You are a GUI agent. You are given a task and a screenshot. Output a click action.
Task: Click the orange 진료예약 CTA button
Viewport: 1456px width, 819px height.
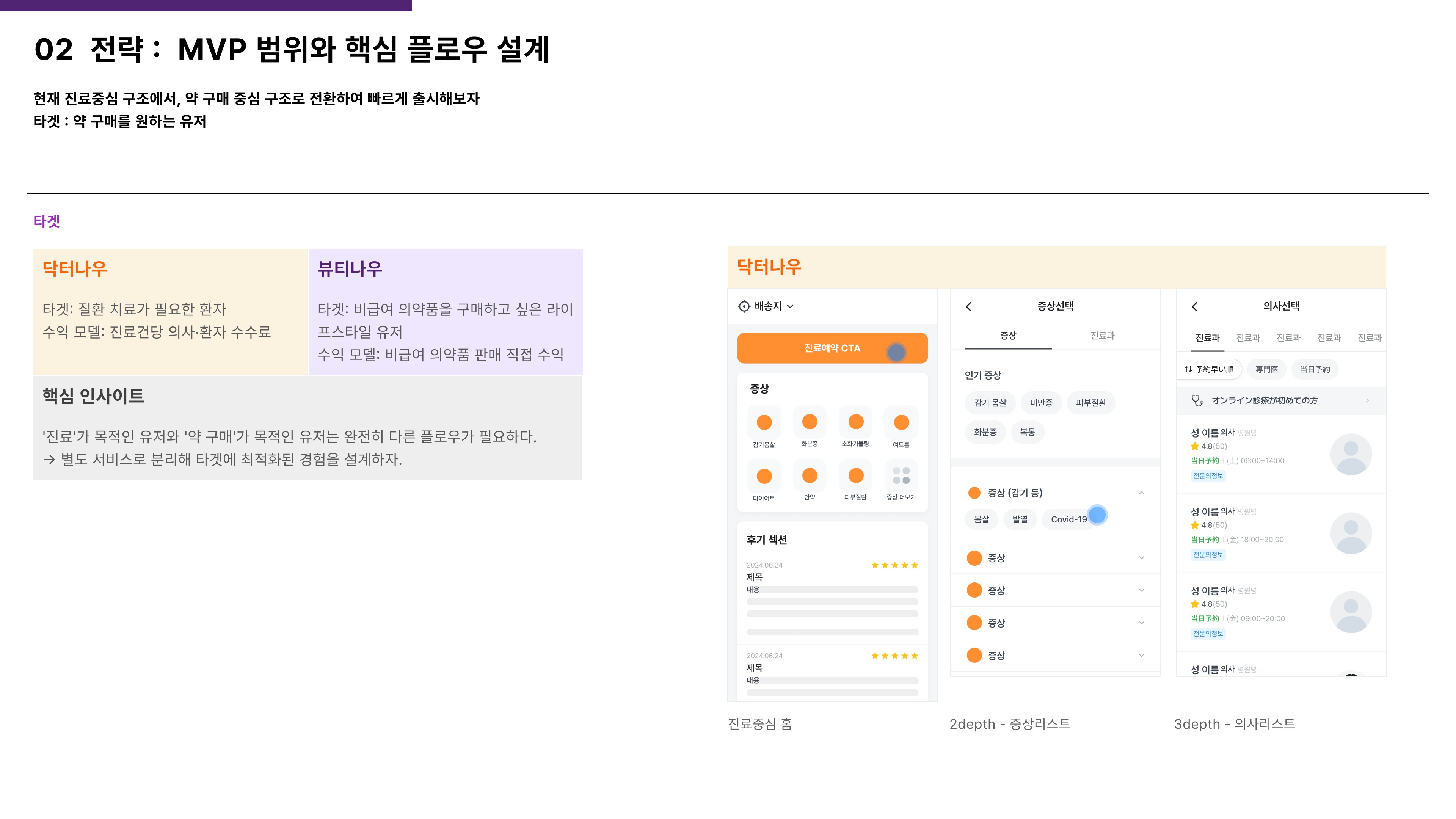(x=832, y=348)
